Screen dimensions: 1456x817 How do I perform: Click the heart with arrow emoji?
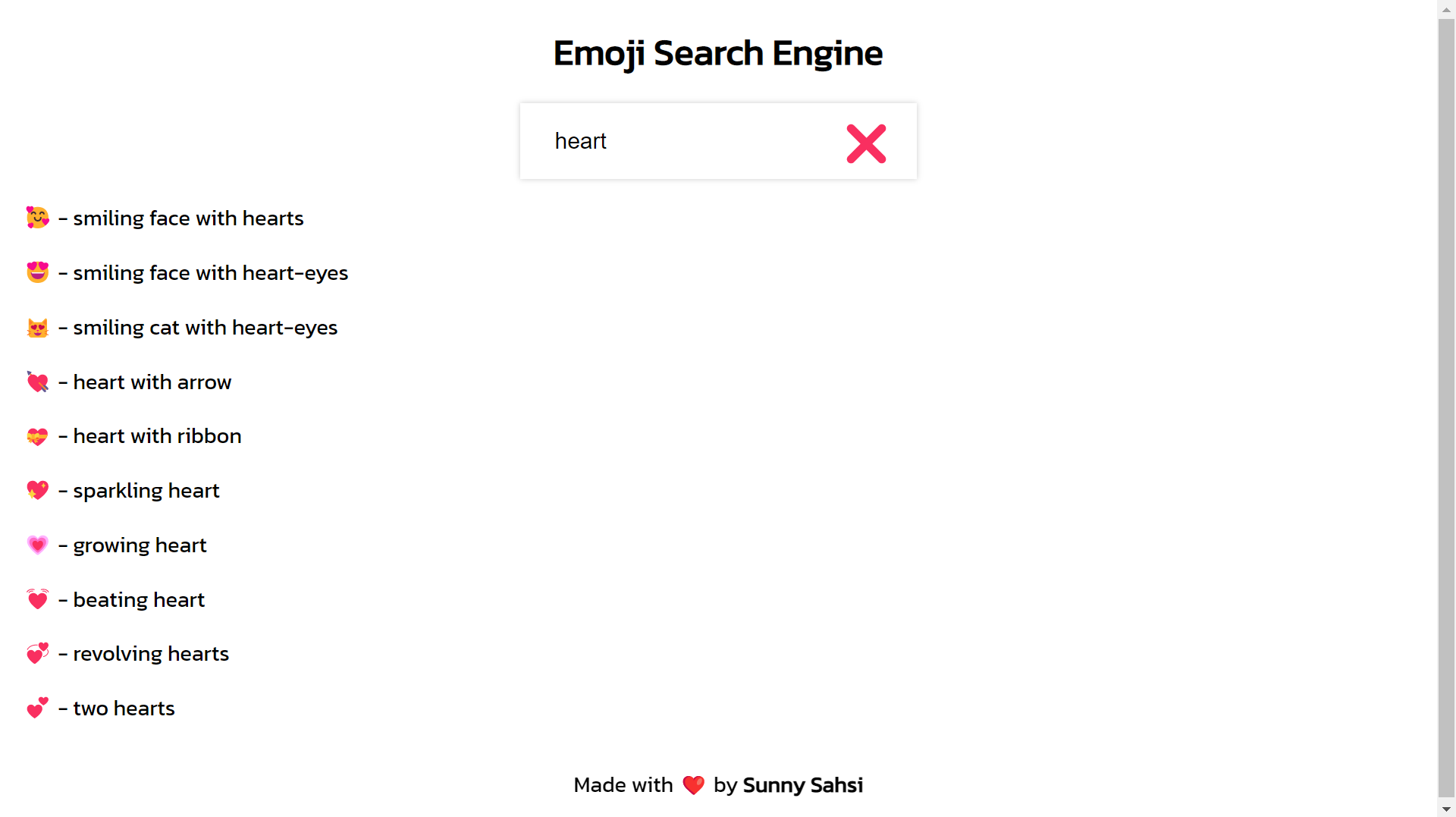click(x=37, y=382)
